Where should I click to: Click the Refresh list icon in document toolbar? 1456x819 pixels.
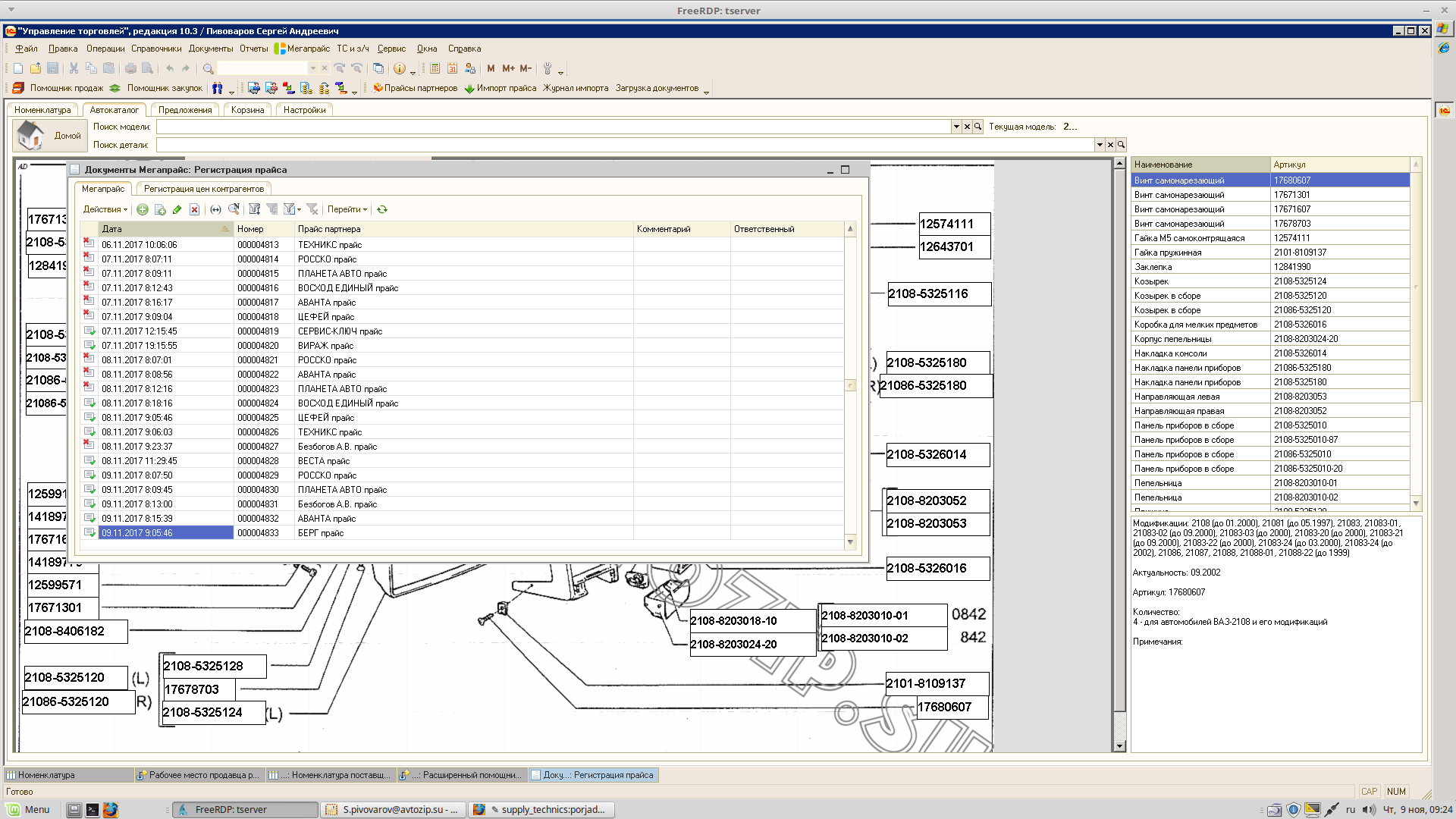click(382, 209)
